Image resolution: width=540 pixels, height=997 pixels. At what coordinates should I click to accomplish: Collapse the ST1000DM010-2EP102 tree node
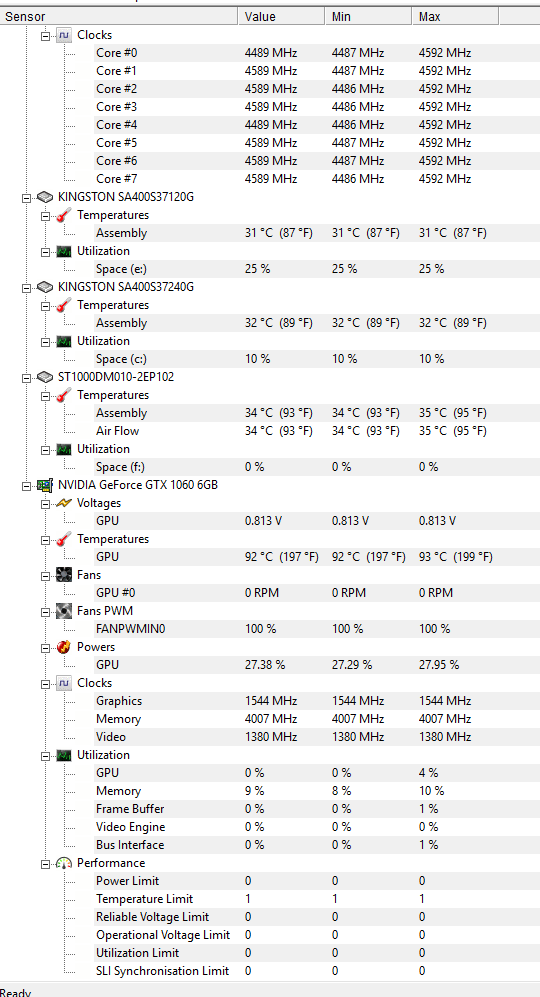tap(26, 378)
